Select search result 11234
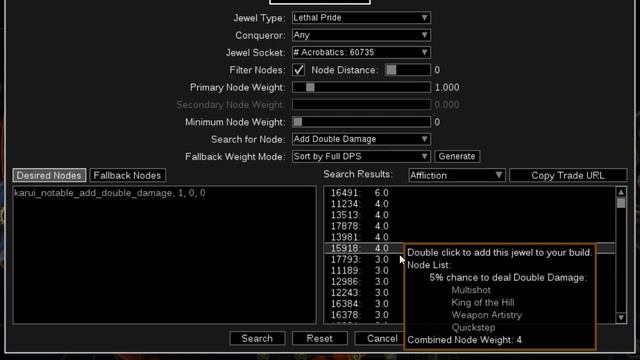Screen dimensions: 640x360 [469, 204]
